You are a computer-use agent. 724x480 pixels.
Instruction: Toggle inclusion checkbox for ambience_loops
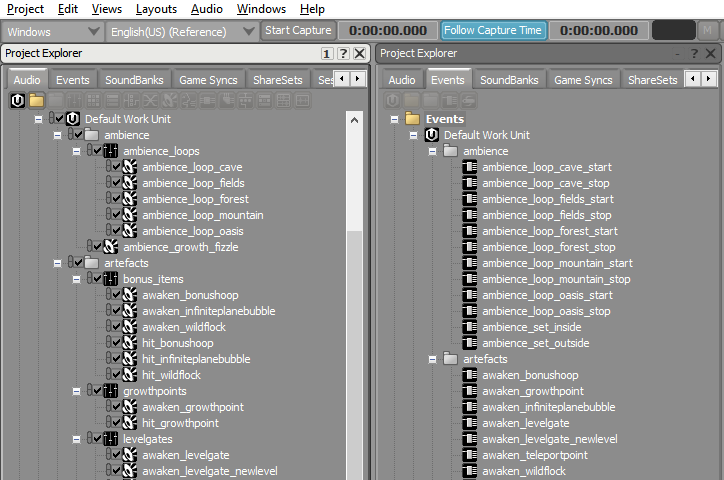click(97, 151)
